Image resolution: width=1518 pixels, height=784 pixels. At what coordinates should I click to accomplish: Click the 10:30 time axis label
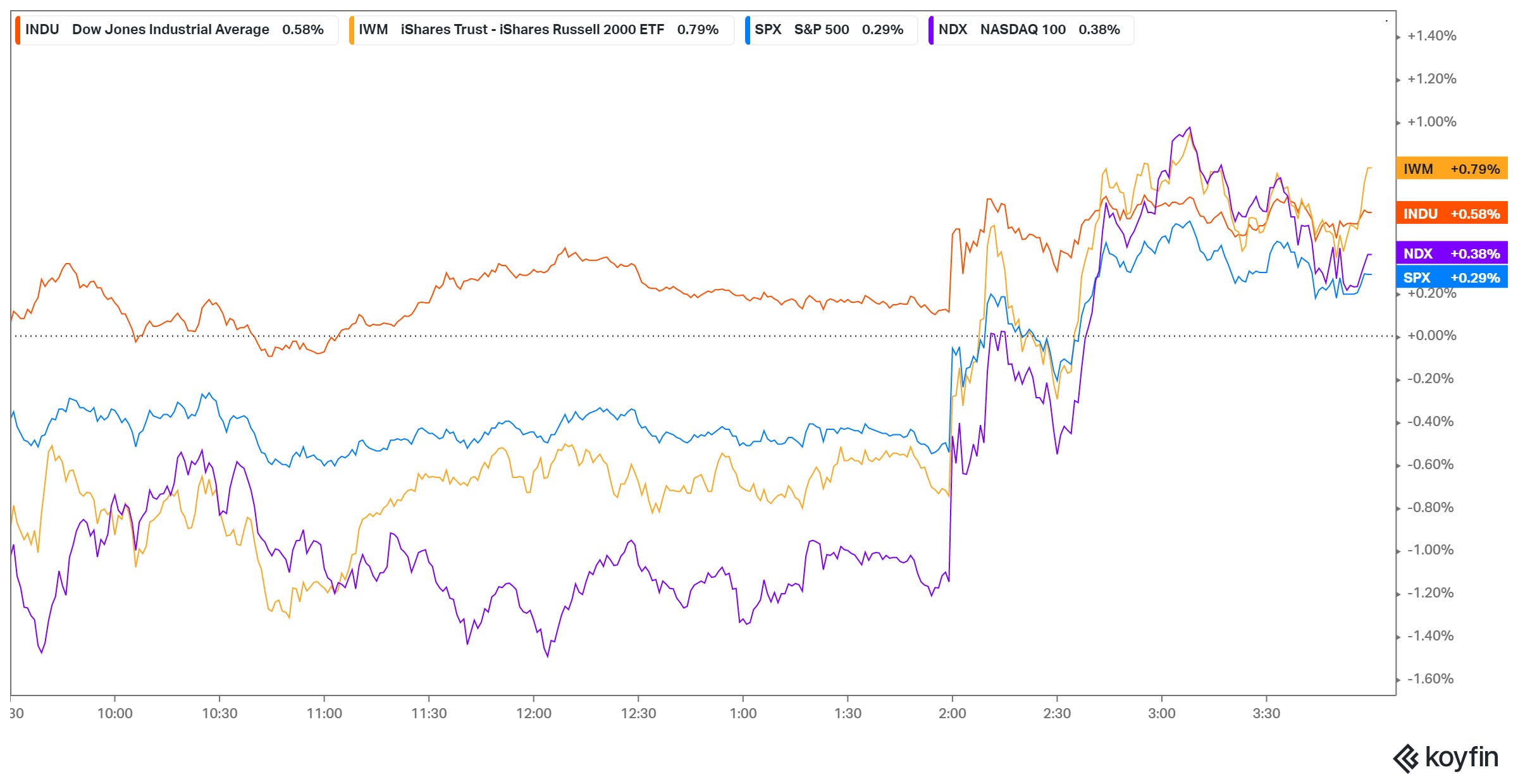click(x=219, y=714)
